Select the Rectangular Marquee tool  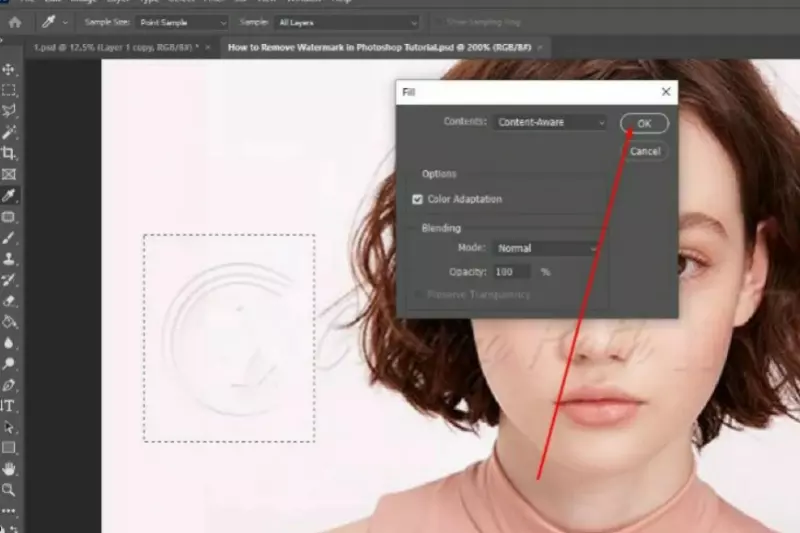coord(9,90)
